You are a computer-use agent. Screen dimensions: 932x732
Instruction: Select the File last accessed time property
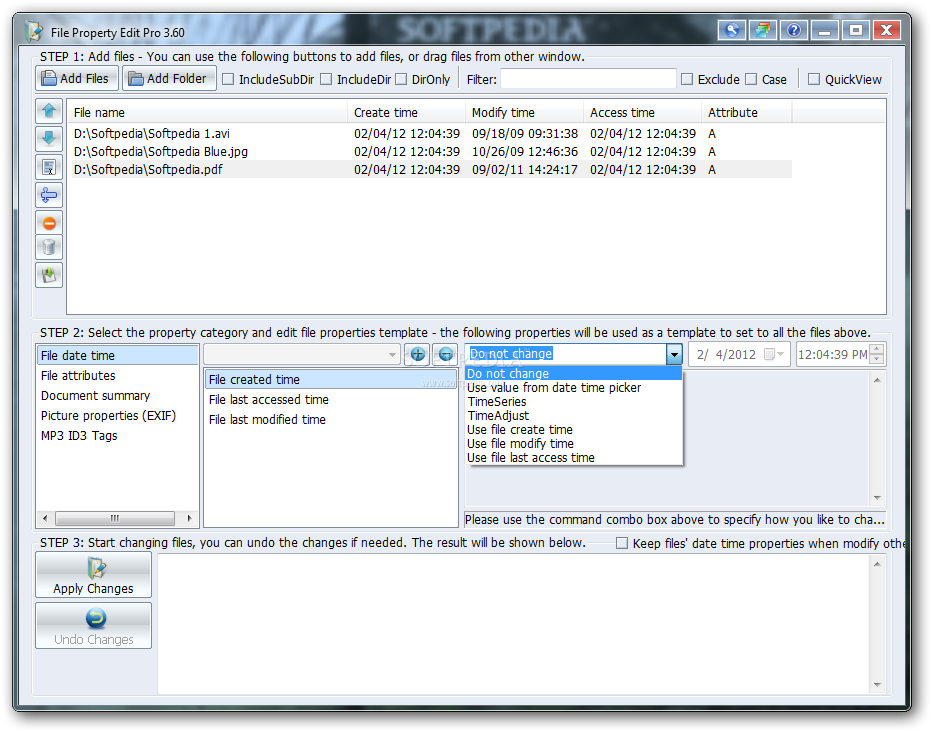330,400
